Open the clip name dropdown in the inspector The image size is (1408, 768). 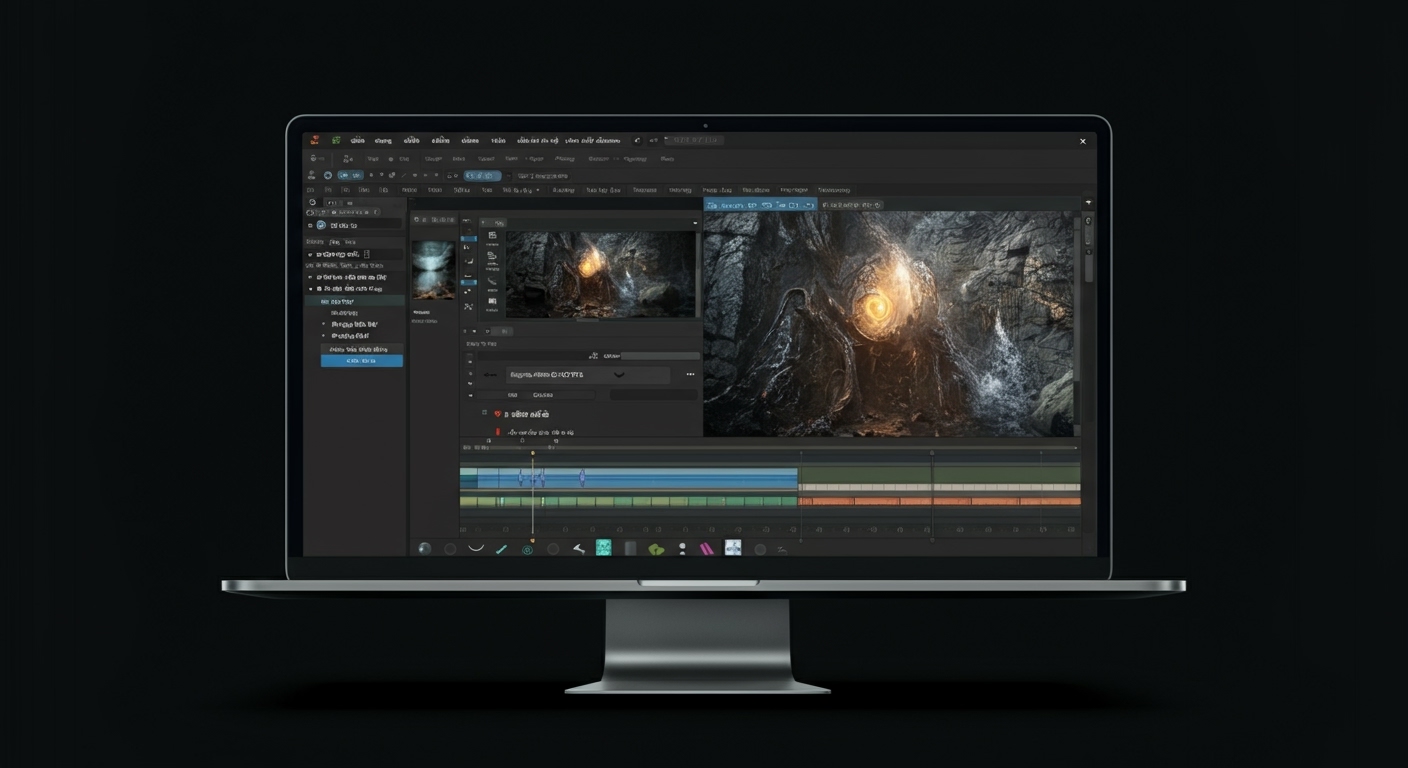pos(592,375)
